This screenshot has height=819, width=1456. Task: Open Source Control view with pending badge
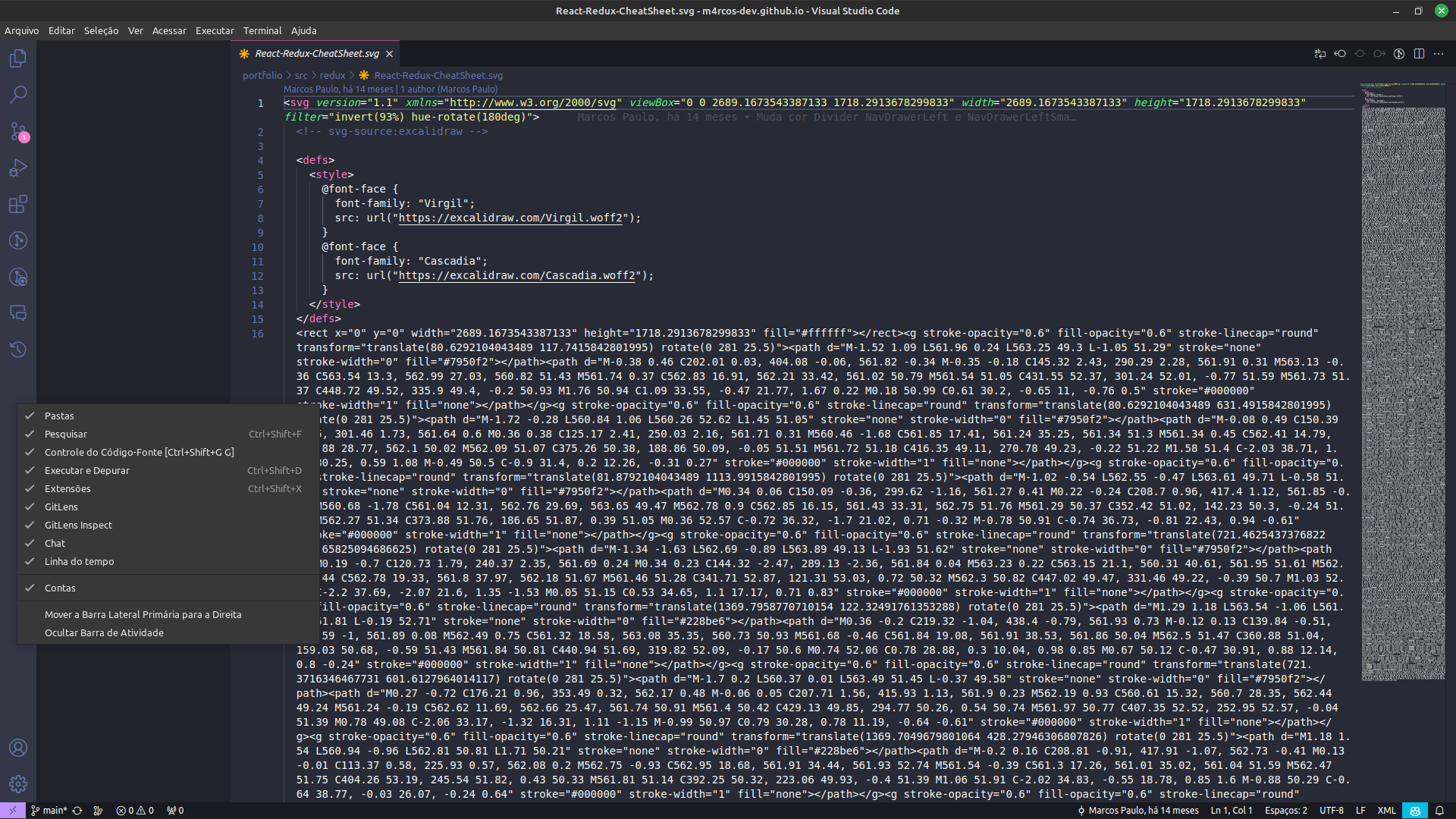pyautogui.click(x=18, y=131)
